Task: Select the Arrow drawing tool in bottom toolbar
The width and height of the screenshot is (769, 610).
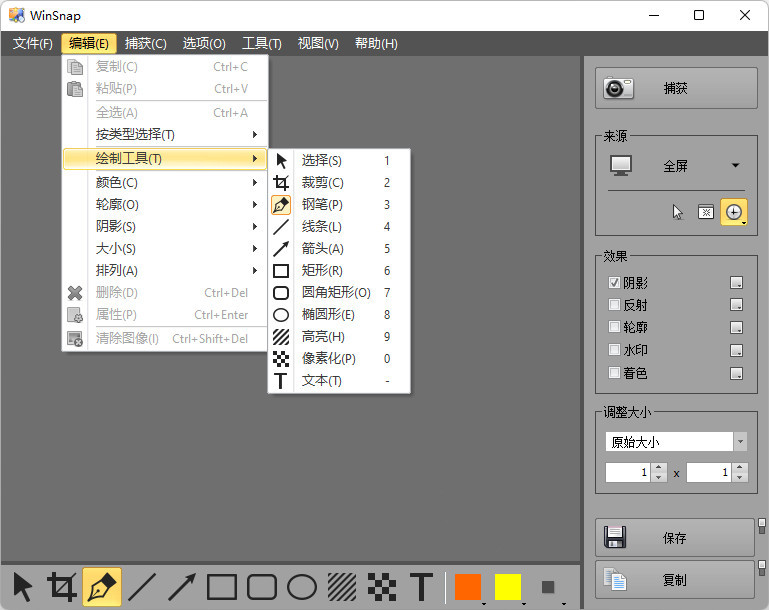Action: tap(181, 587)
